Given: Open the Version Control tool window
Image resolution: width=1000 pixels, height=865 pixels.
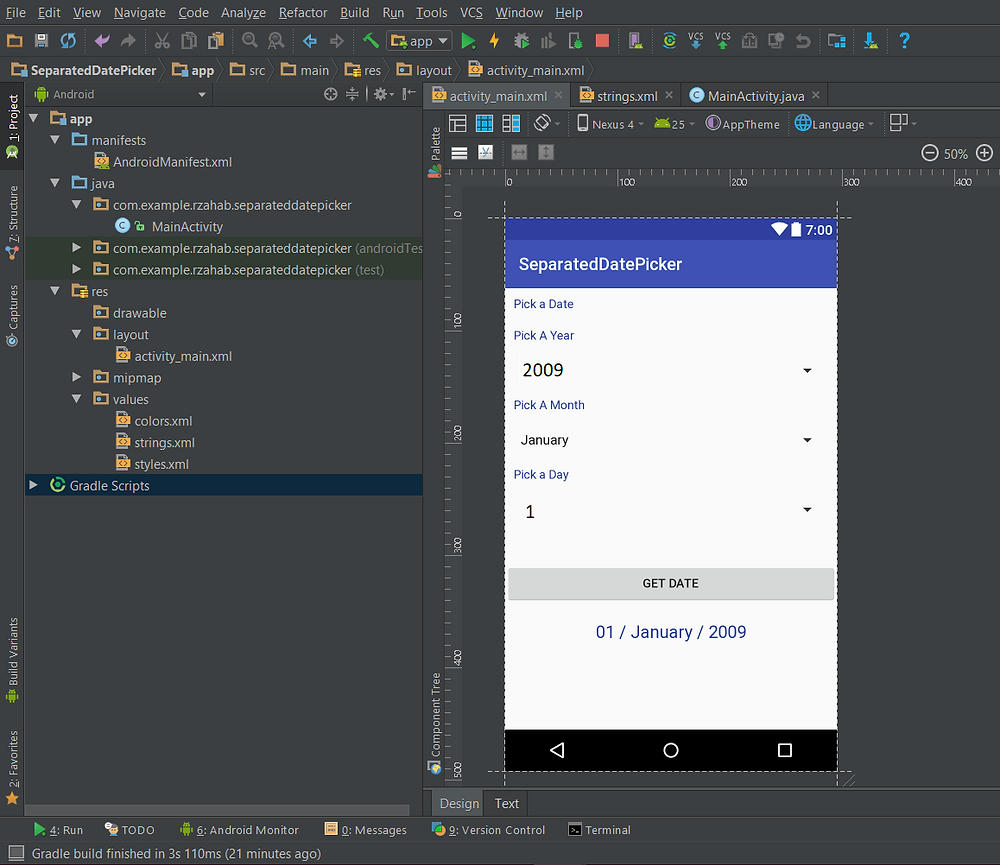Looking at the screenshot, I should pos(489,830).
